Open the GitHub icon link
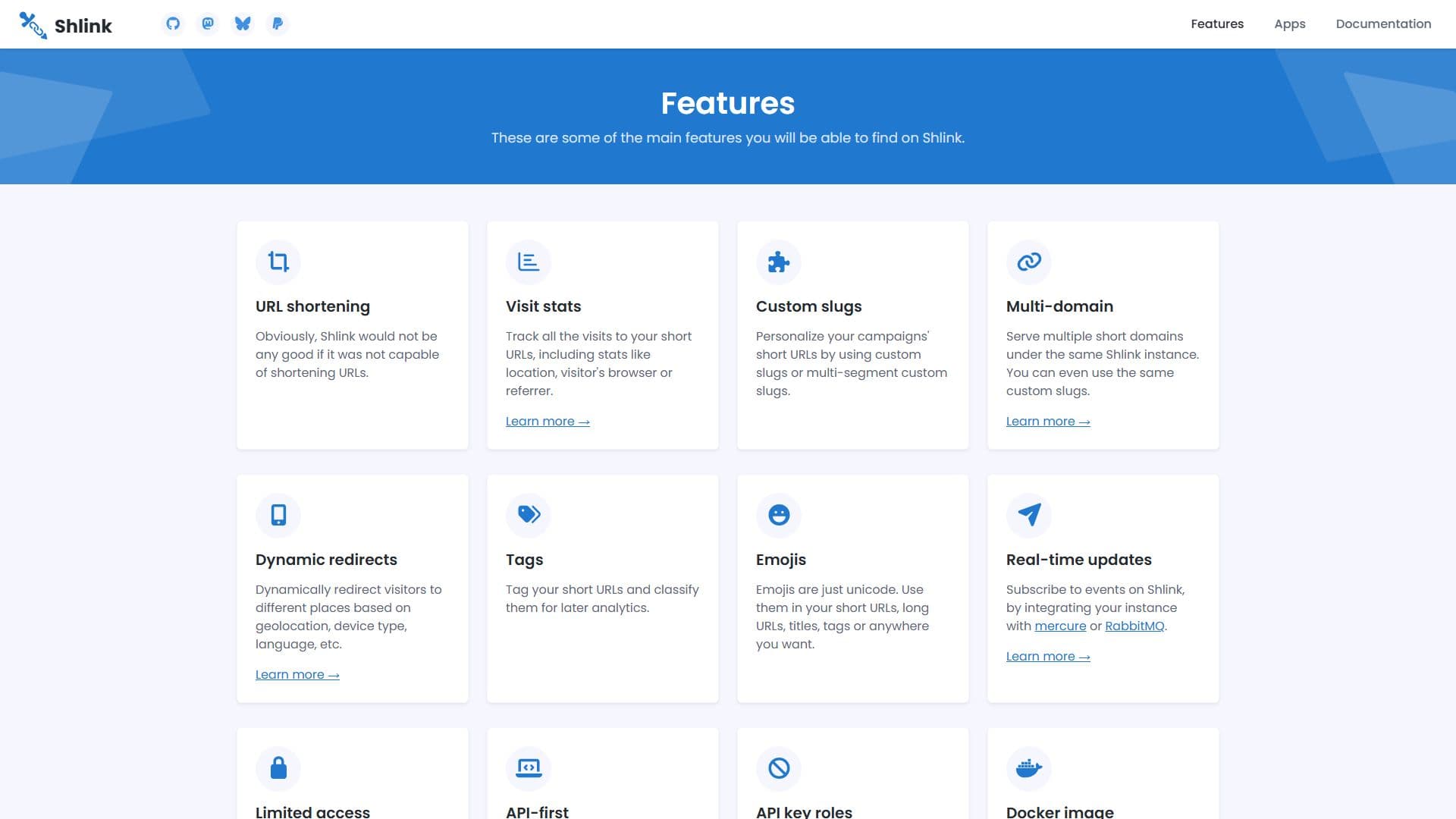 tap(173, 24)
